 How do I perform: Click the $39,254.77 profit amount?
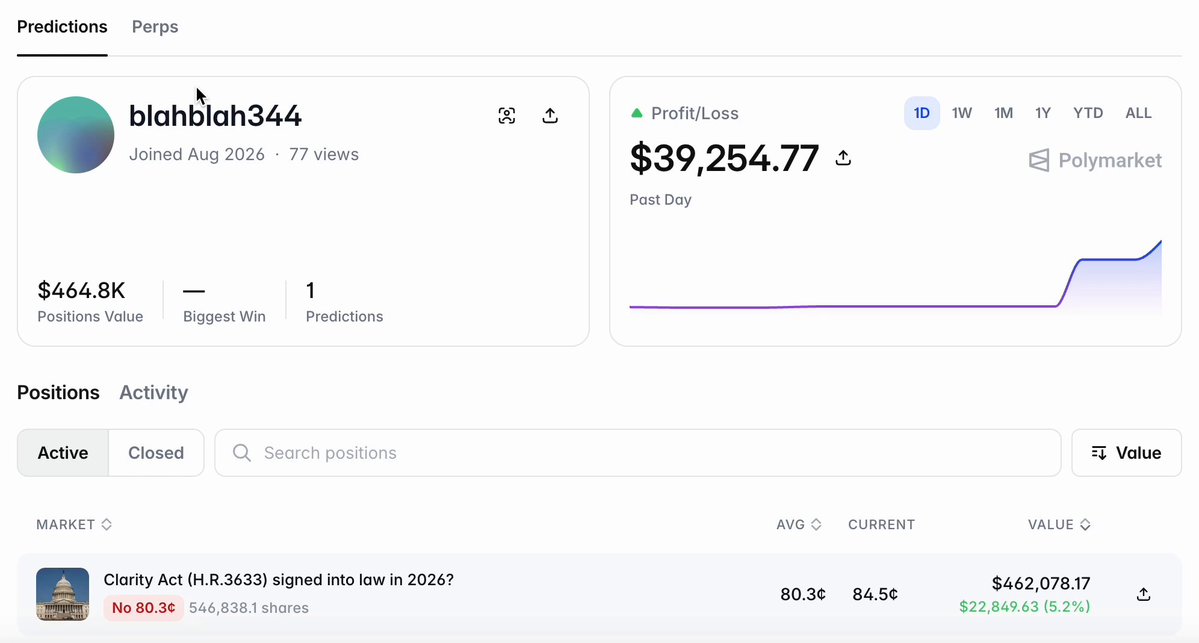[x=724, y=158]
